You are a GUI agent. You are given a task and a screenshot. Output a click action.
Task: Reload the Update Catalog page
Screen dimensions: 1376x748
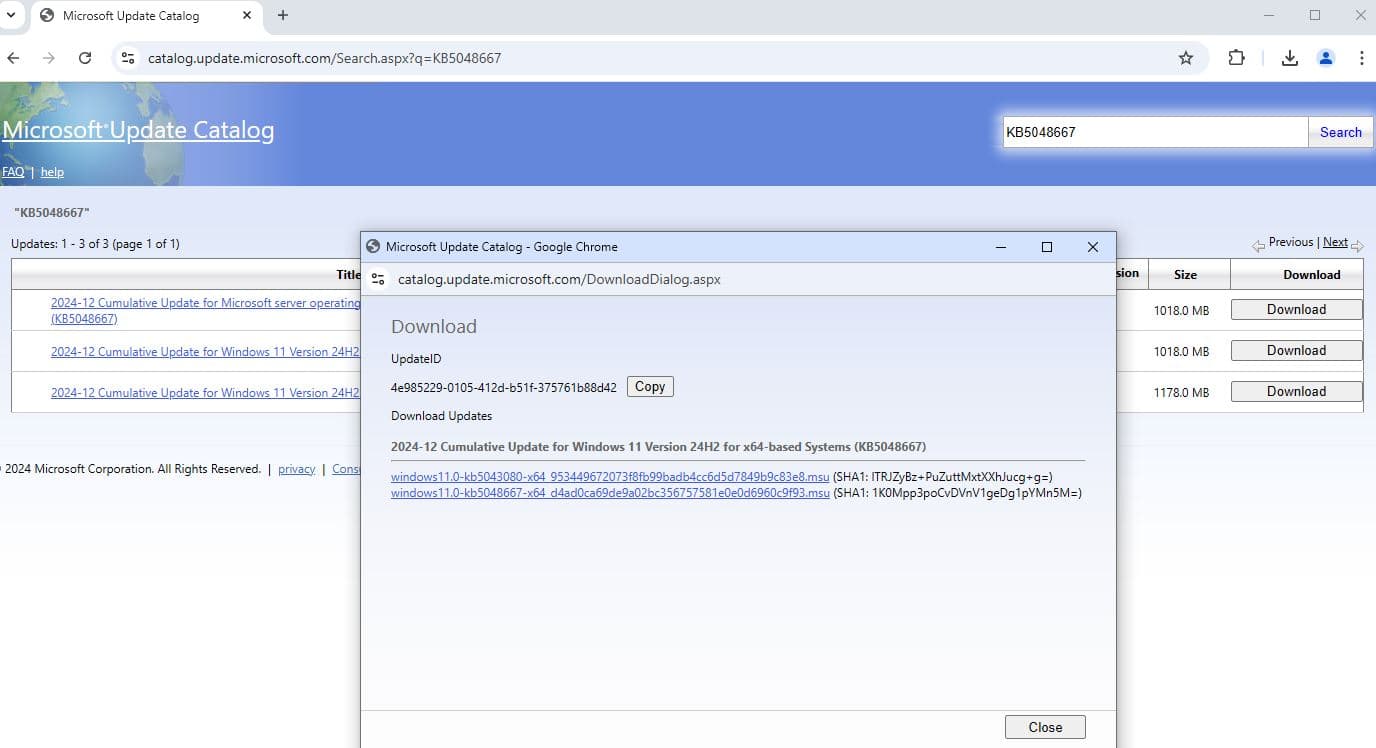pyautogui.click(x=85, y=58)
